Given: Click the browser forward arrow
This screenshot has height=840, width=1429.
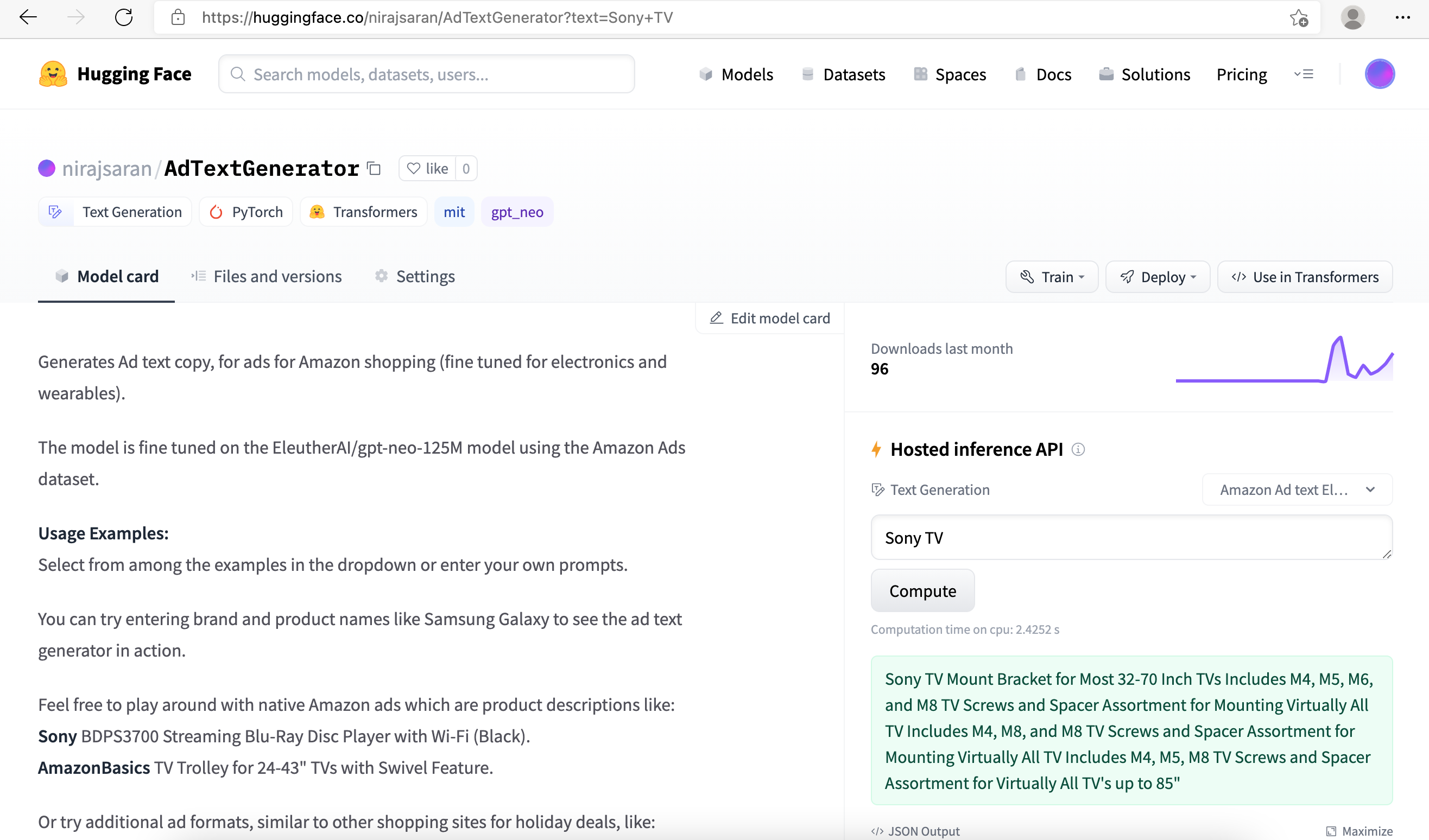Looking at the screenshot, I should (x=75, y=17).
